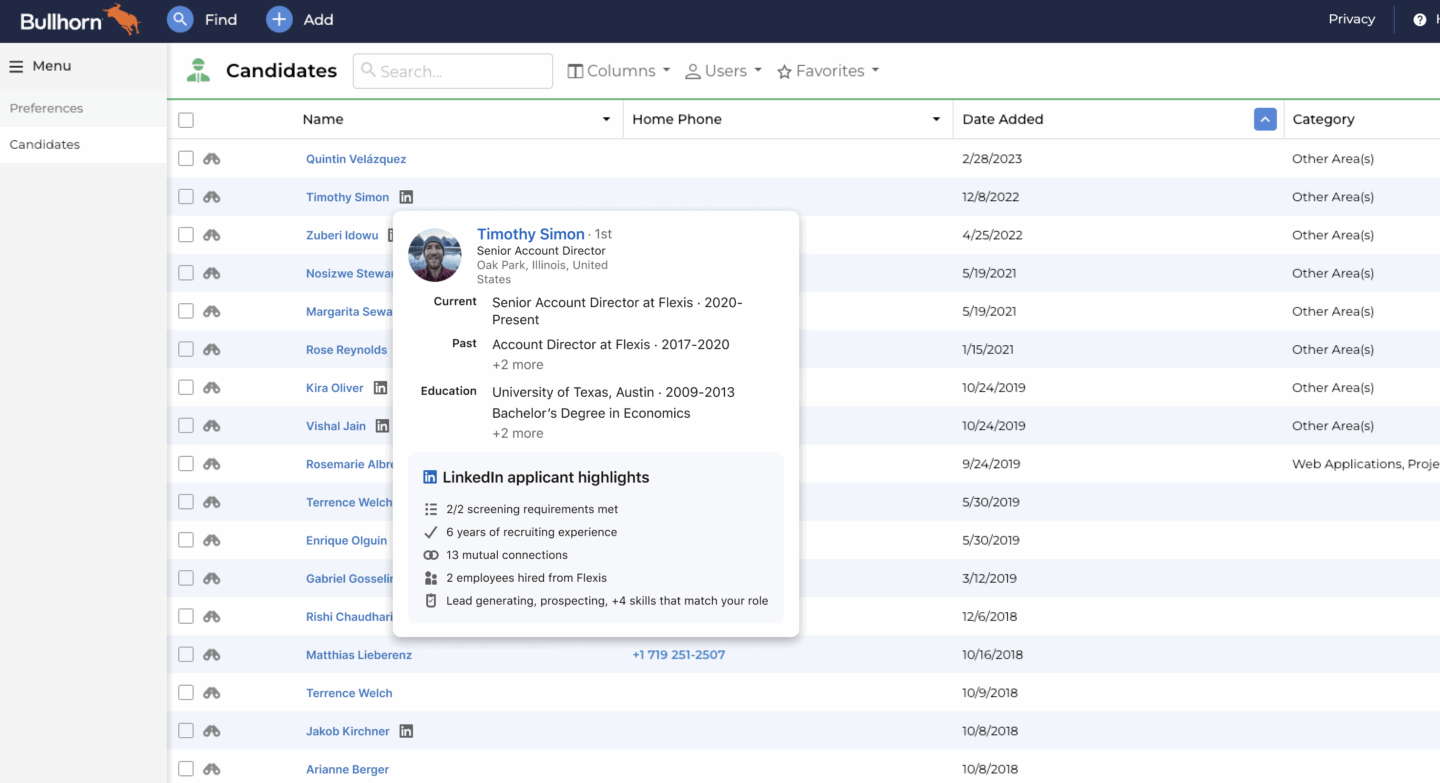Check the Quintin Velázquez row checkbox
1440x783 pixels.
coord(186,158)
